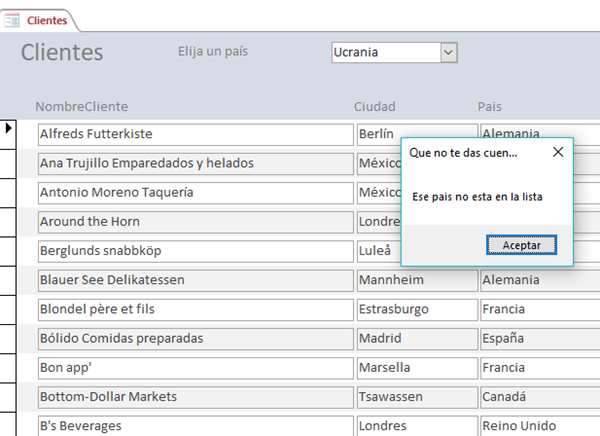The width and height of the screenshot is (600, 436).
Task: Select the Blondel père et fils field
Action: pyautogui.click(x=196, y=310)
